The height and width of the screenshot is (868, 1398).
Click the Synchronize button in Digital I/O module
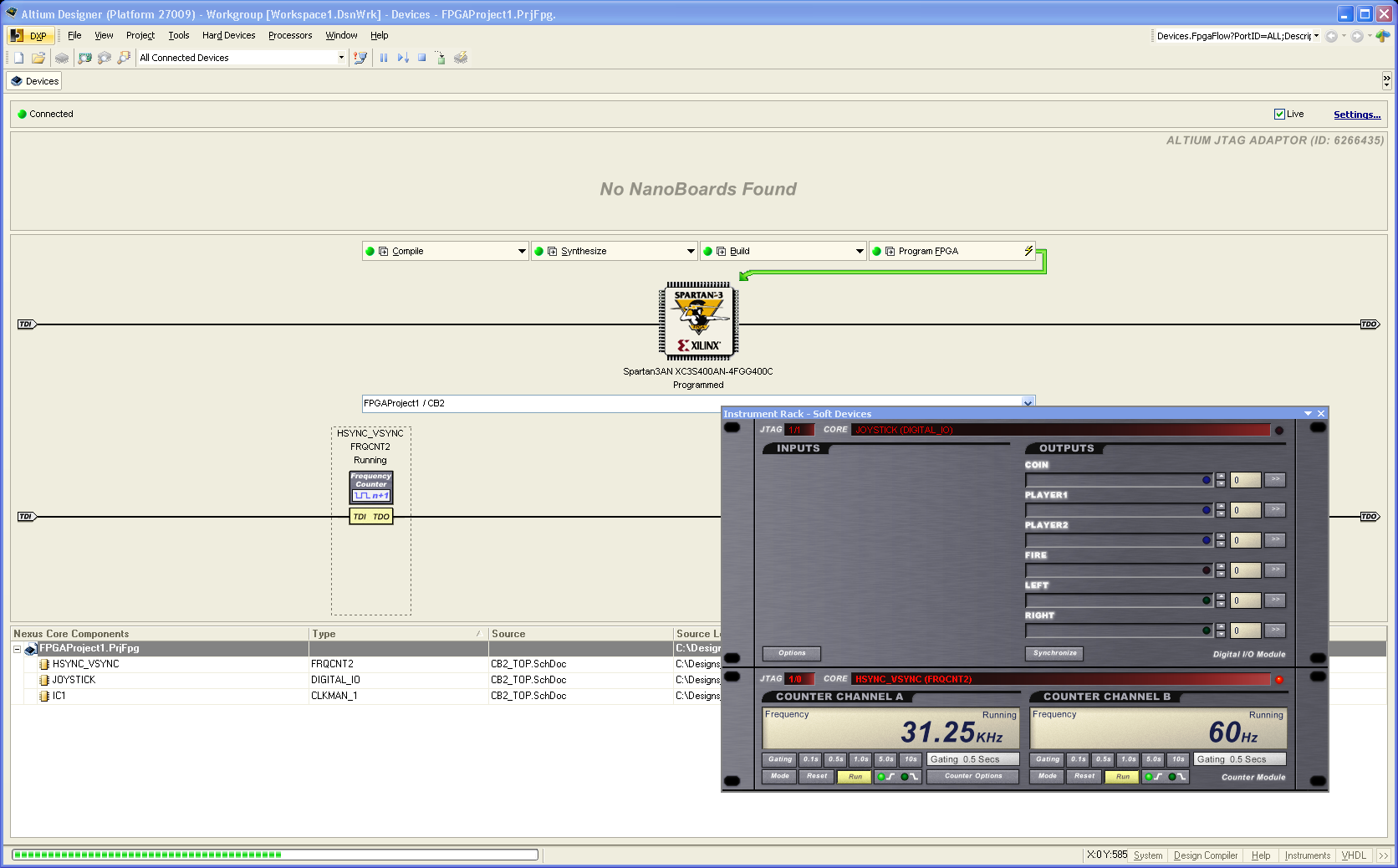tap(1055, 653)
